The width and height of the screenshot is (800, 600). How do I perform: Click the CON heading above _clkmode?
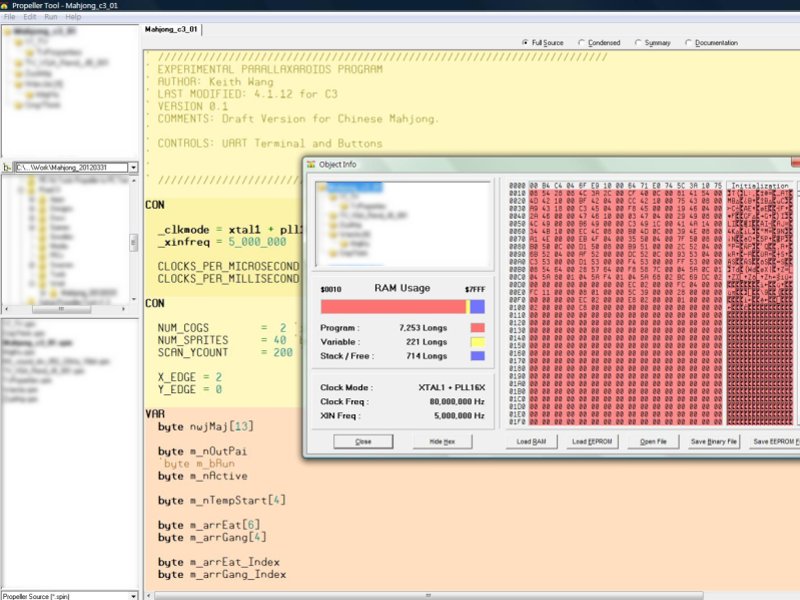[x=155, y=205]
